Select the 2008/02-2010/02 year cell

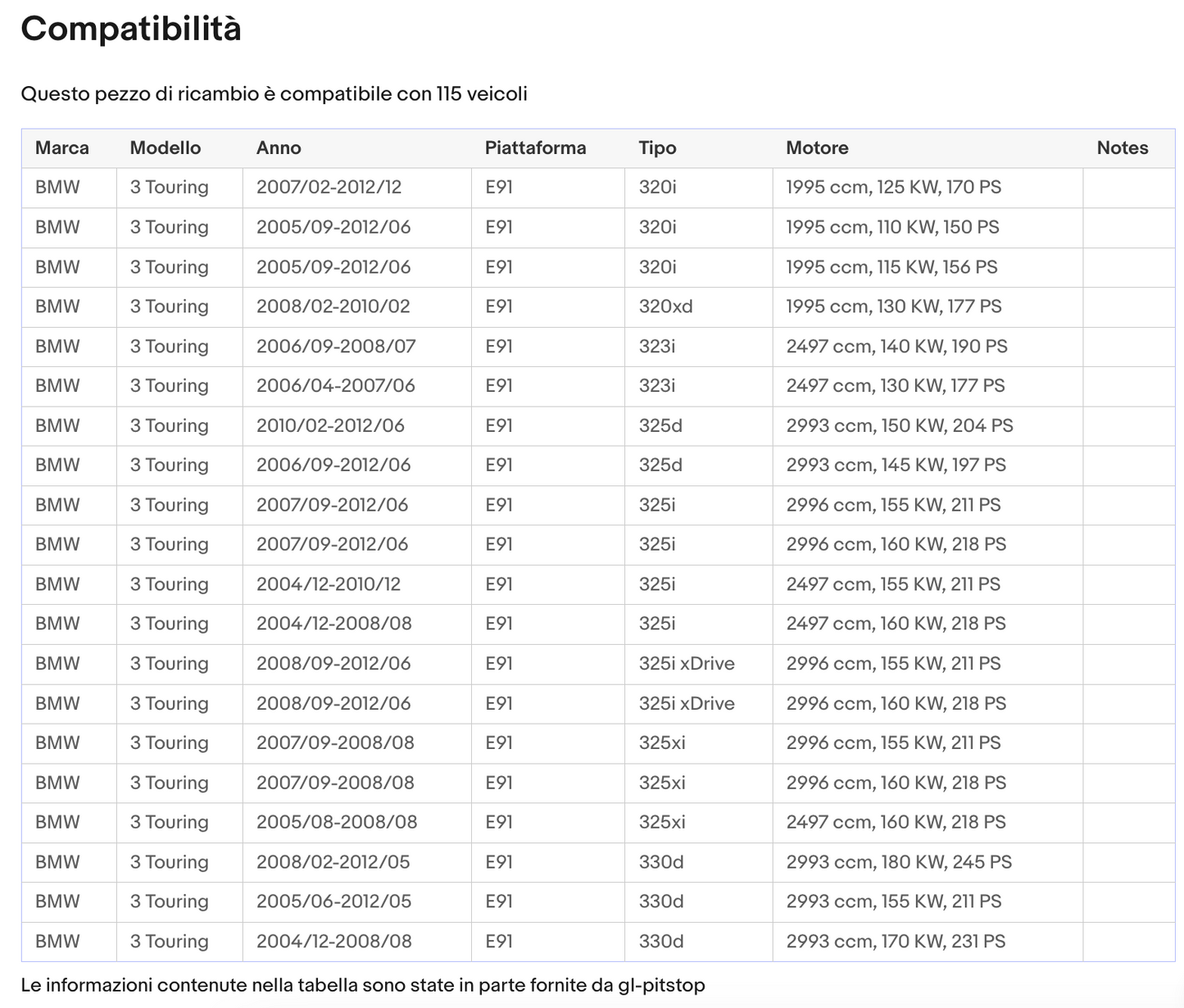point(357,306)
